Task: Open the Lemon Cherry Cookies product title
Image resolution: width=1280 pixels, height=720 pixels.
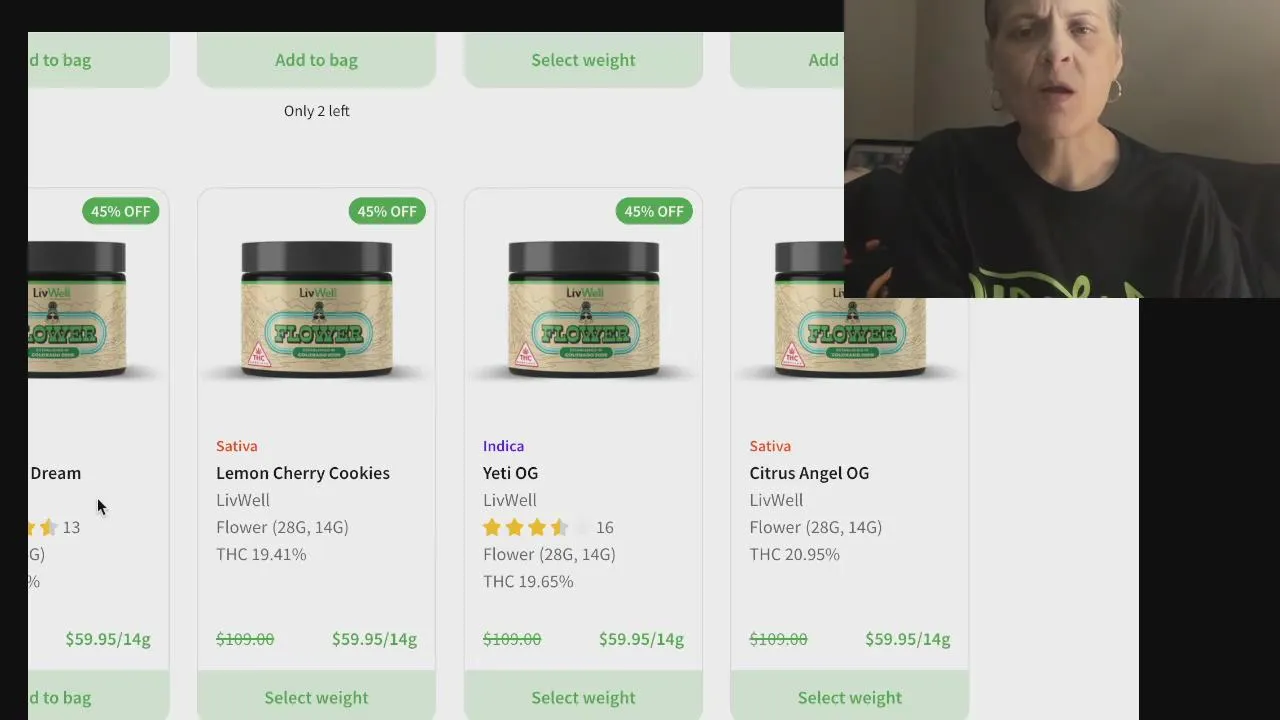Action: coord(303,473)
